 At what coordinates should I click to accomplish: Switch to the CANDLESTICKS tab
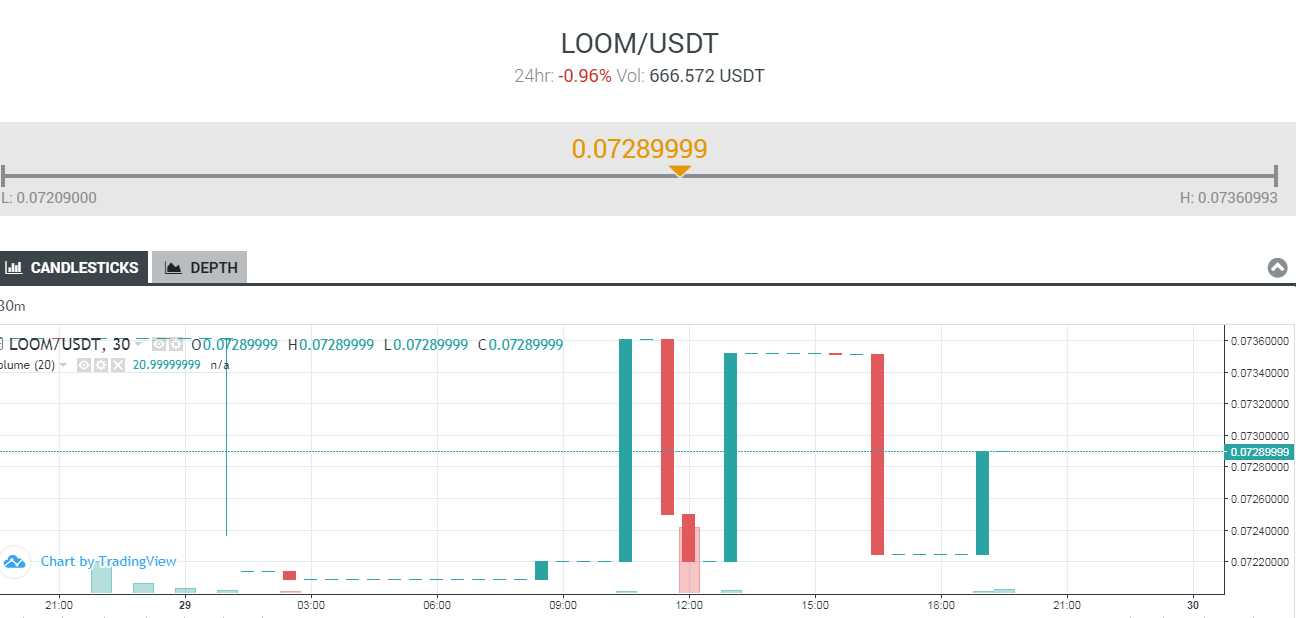[72, 268]
